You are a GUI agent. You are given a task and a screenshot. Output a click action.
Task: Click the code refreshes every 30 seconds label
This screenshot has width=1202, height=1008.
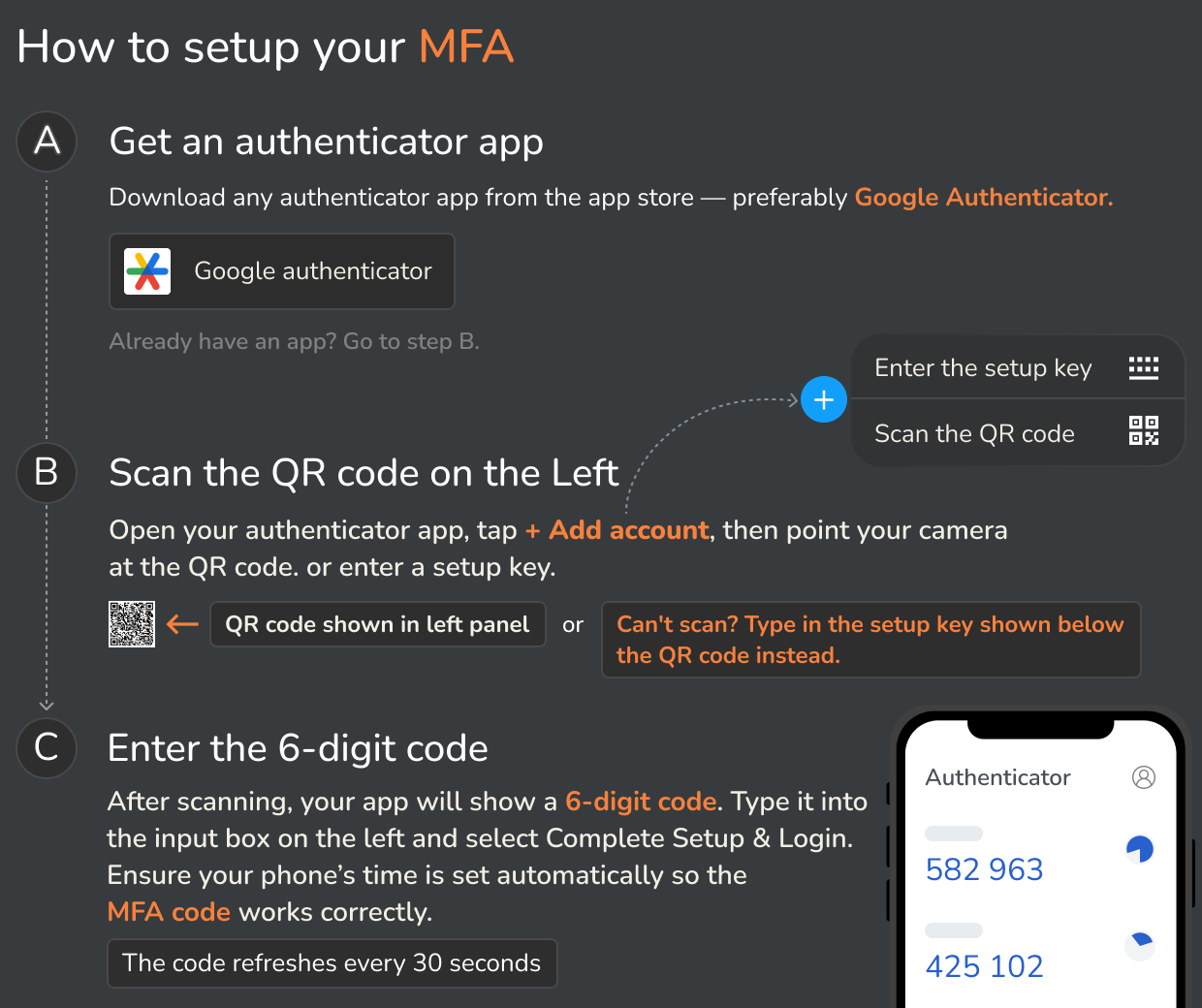point(332,962)
